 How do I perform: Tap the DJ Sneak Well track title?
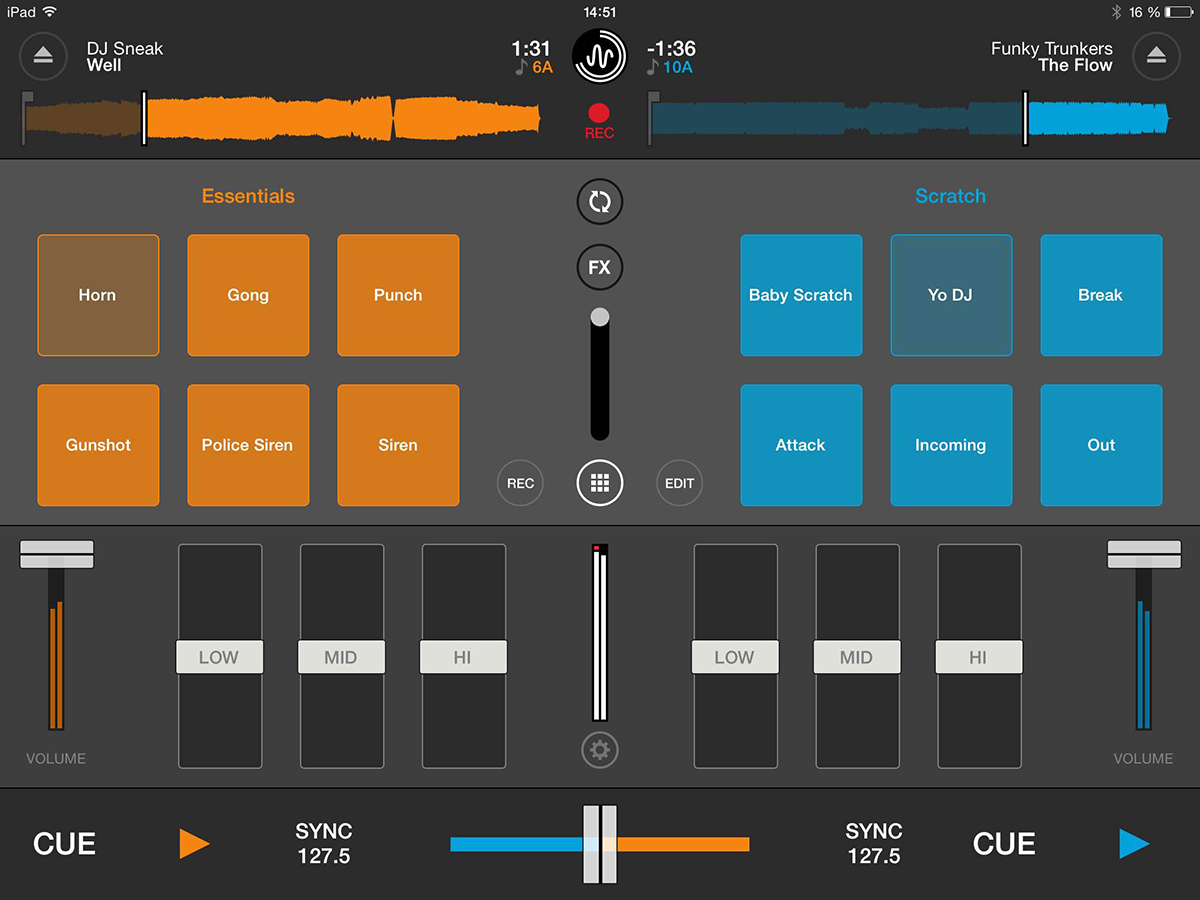coord(124,56)
